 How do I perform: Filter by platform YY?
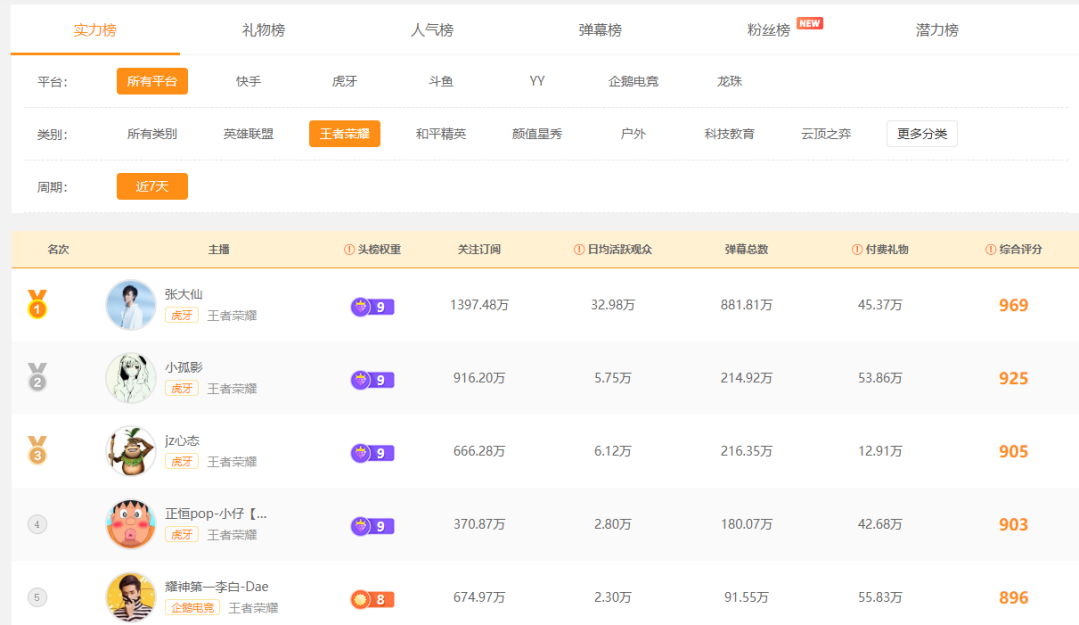[x=537, y=81]
